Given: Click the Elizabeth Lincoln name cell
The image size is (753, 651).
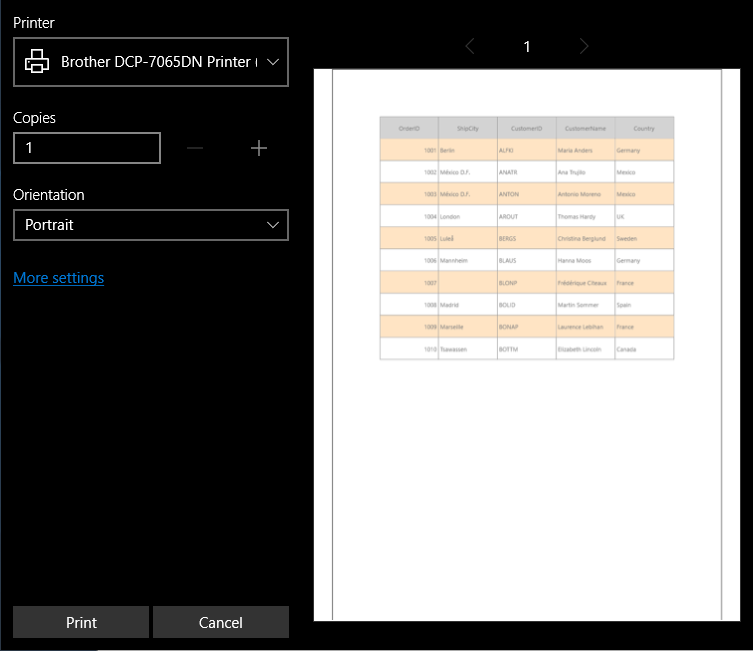Looking at the screenshot, I should point(585,349).
